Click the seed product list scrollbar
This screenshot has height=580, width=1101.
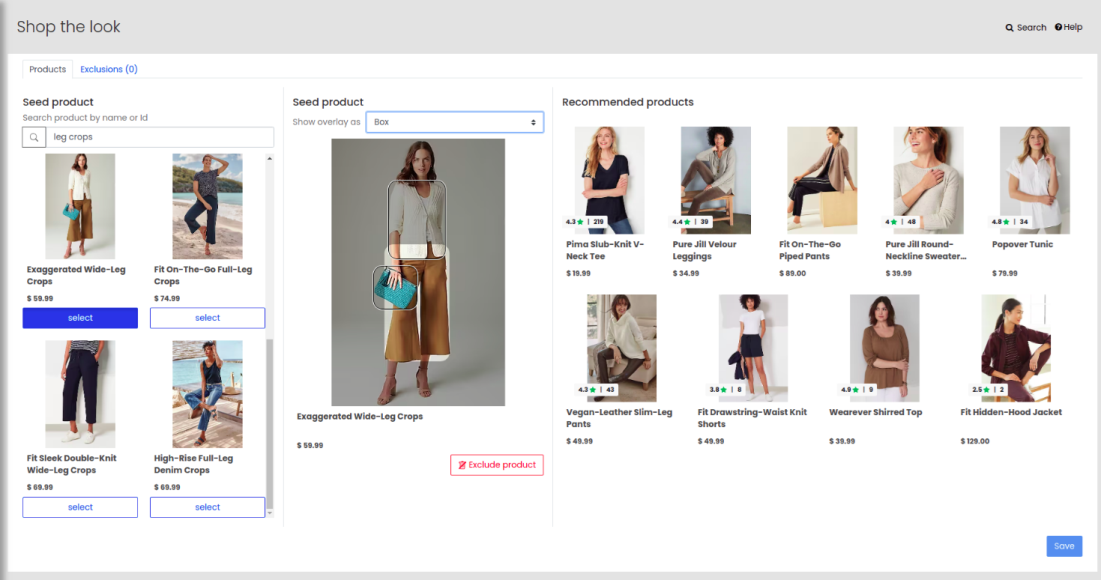click(269, 420)
